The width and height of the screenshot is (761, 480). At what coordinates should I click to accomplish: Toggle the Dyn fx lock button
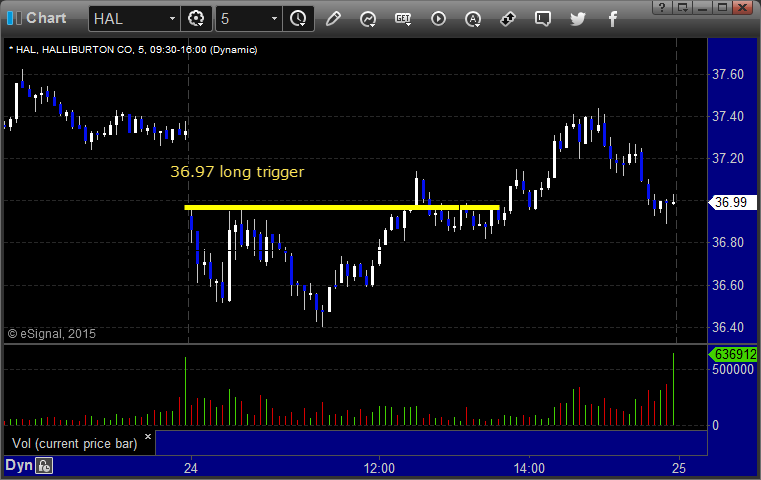44,466
